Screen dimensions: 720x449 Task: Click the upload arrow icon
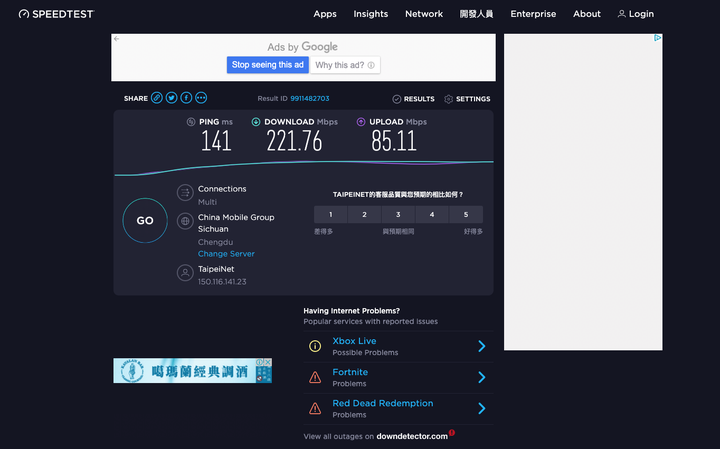point(361,122)
